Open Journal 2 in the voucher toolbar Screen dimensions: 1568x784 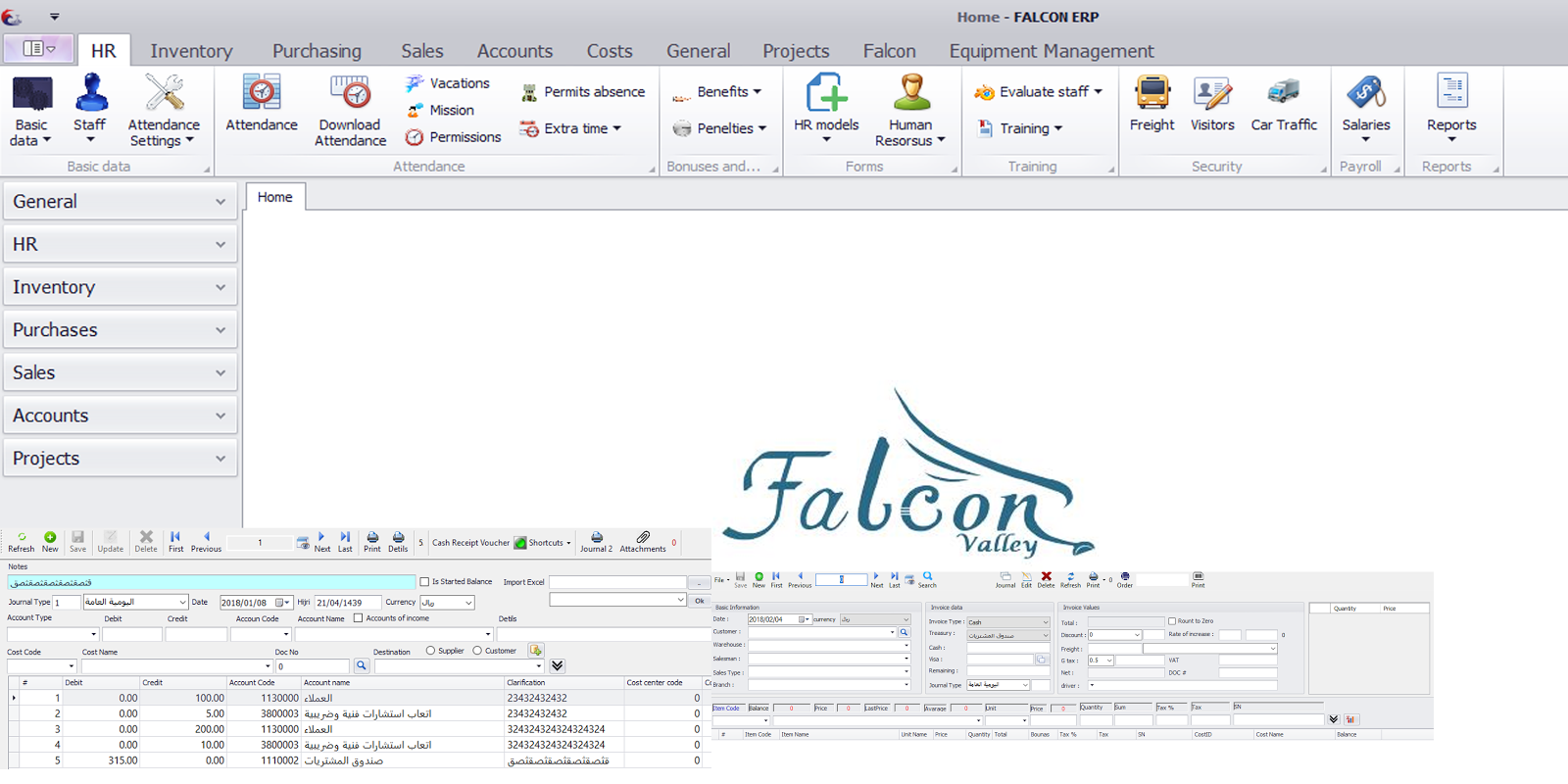(596, 542)
